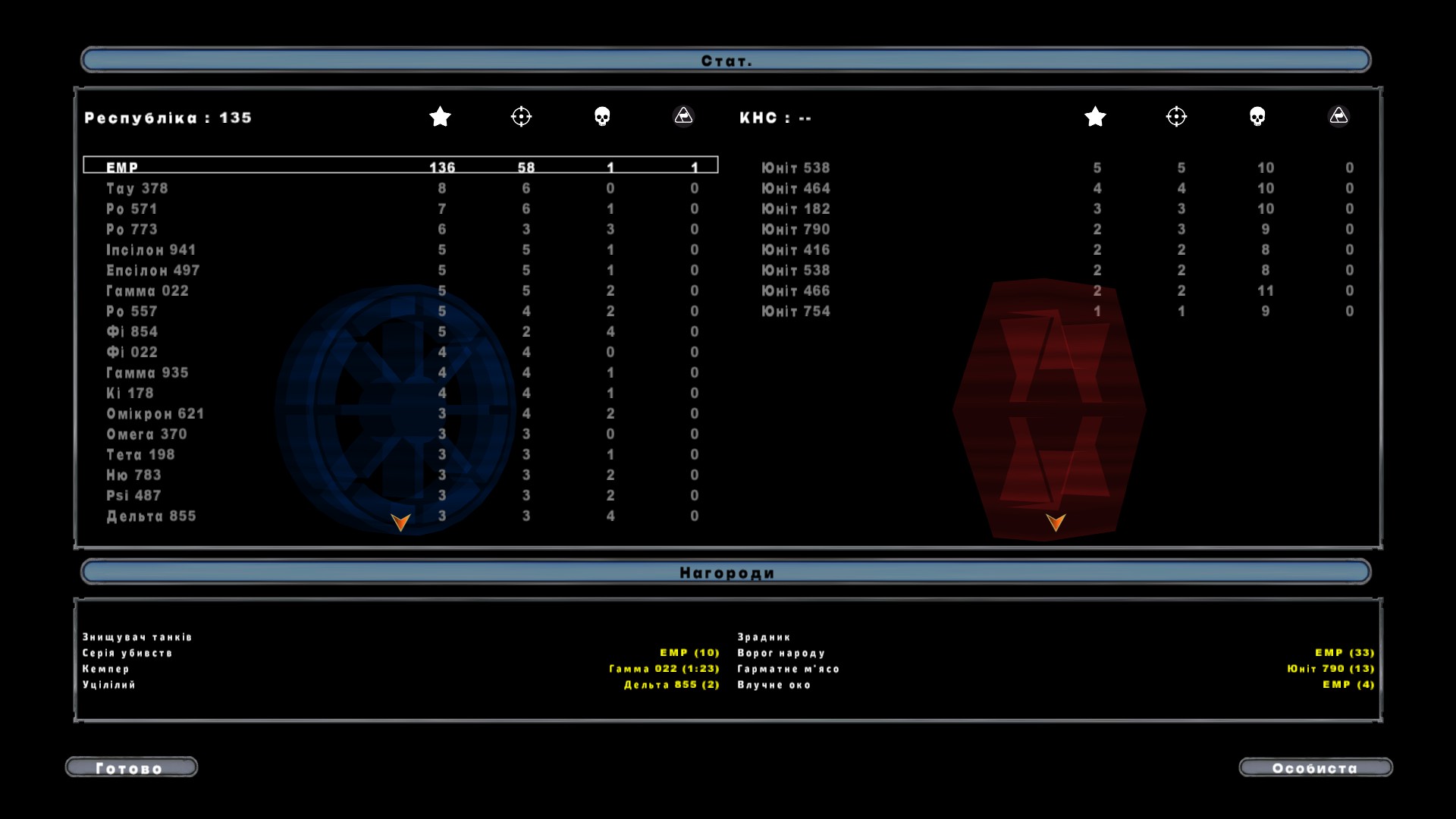Select player Ро 571
The width and height of the screenshot is (1456, 819).
400,209
